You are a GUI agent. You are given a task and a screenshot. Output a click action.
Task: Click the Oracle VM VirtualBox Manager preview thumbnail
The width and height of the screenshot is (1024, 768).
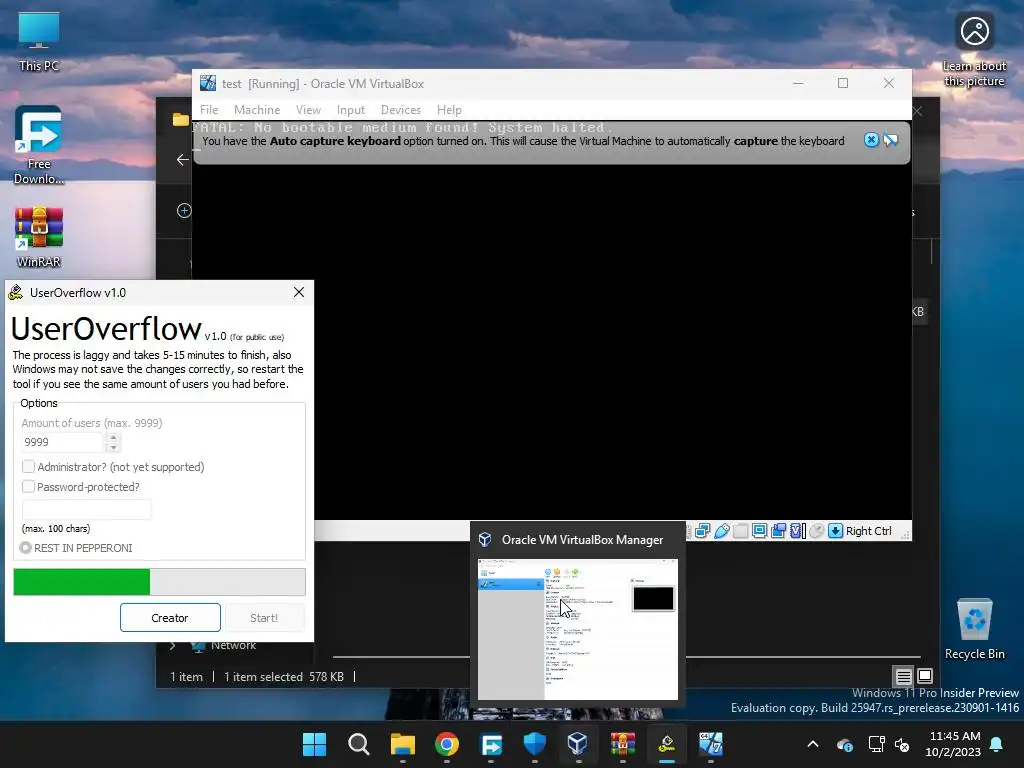578,629
